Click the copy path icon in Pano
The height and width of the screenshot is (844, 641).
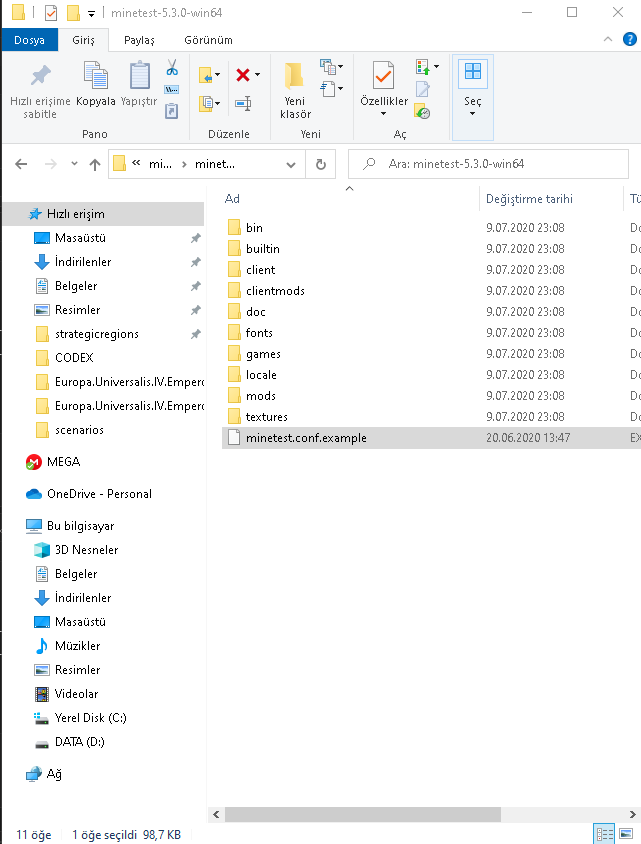coord(172,89)
